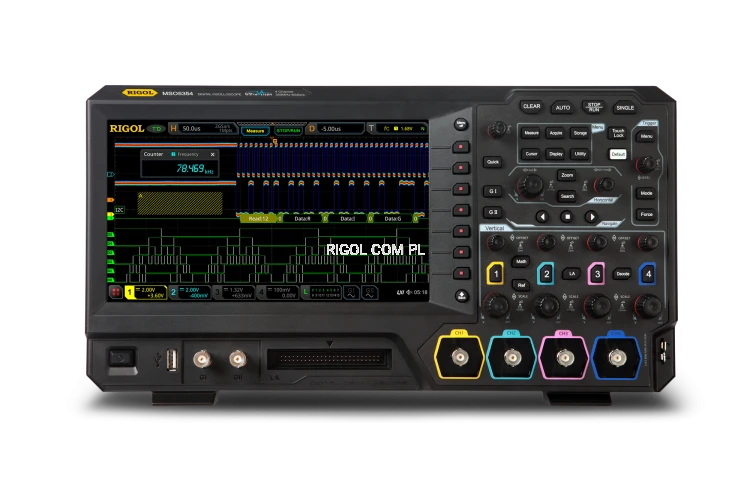Click the channel 1 vertical scale knob
The image size is (750, 499).
coord(496,305)
